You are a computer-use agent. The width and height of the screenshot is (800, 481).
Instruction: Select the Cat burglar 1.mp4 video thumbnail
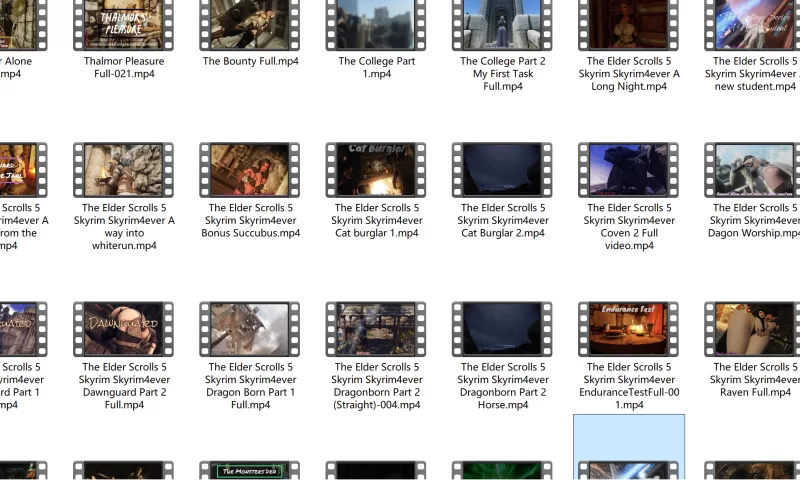tap(376, 170)
